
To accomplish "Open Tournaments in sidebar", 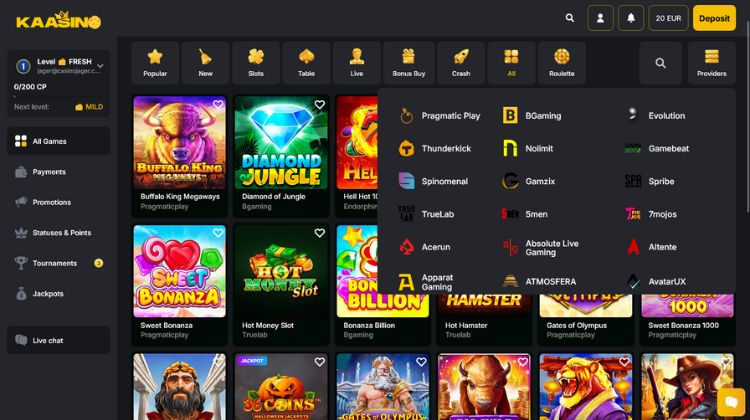I will [58, 263].
